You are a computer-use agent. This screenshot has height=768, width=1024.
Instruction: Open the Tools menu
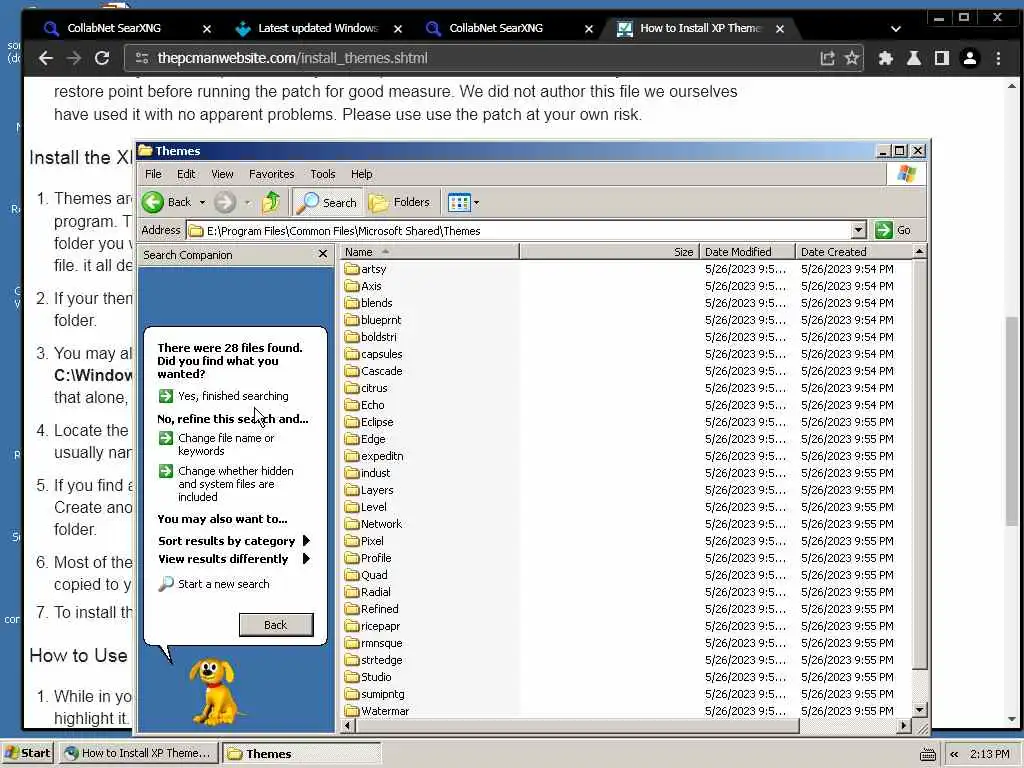pyautogui.click(x=323, y=174)
